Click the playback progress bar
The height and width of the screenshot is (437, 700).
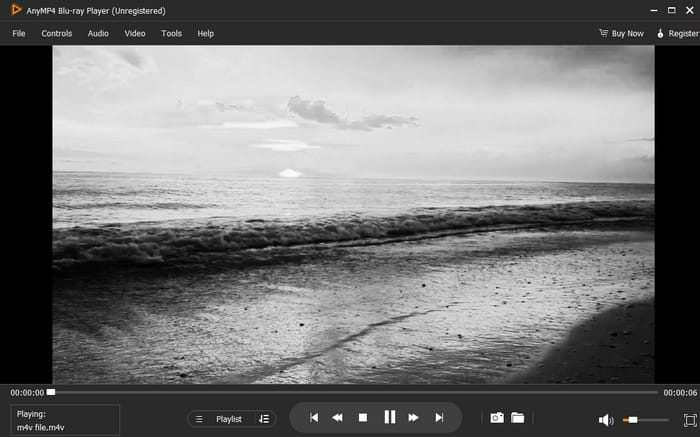[353, 392]
